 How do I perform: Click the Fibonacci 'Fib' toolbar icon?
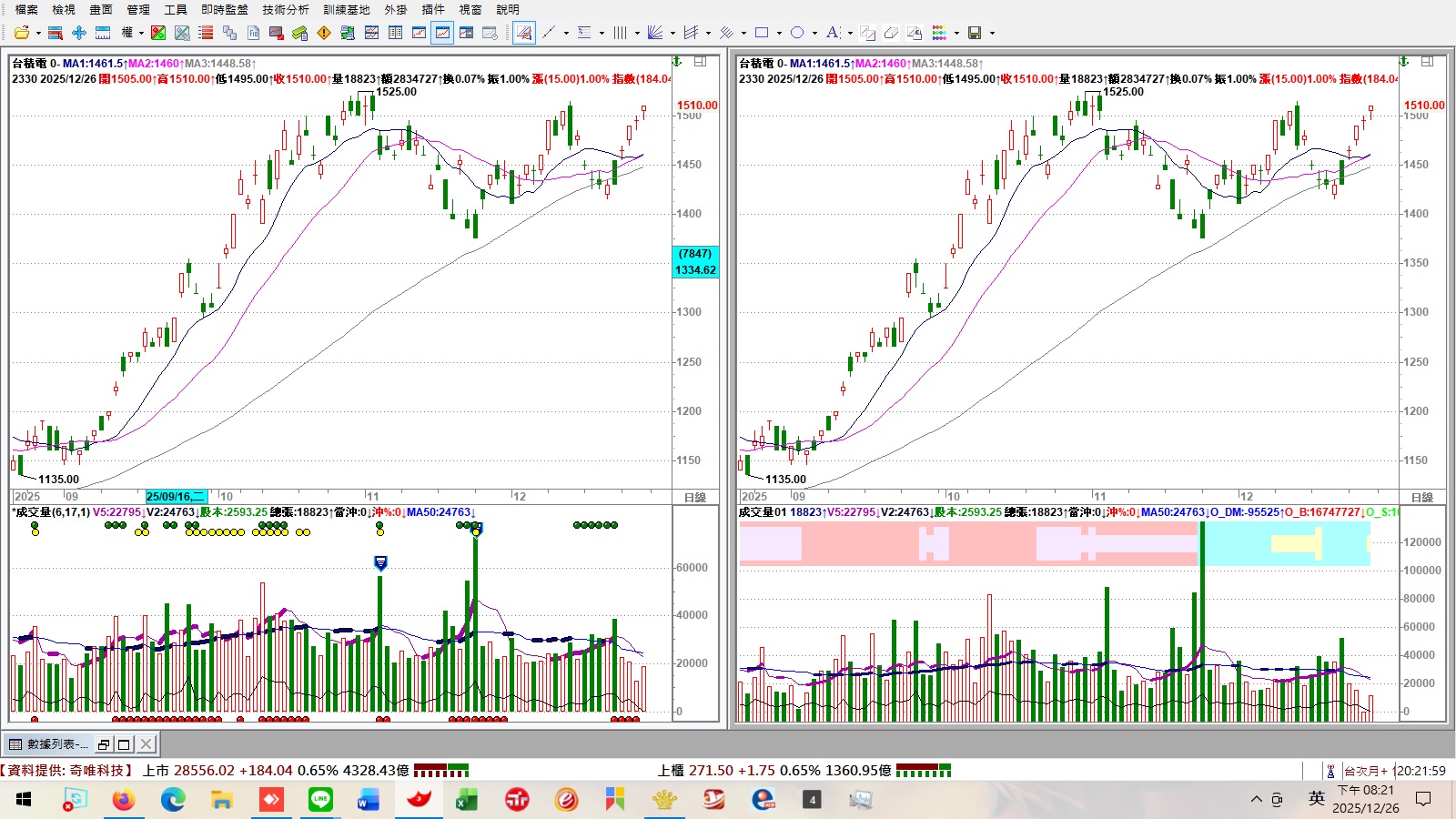tap(254, 33)
